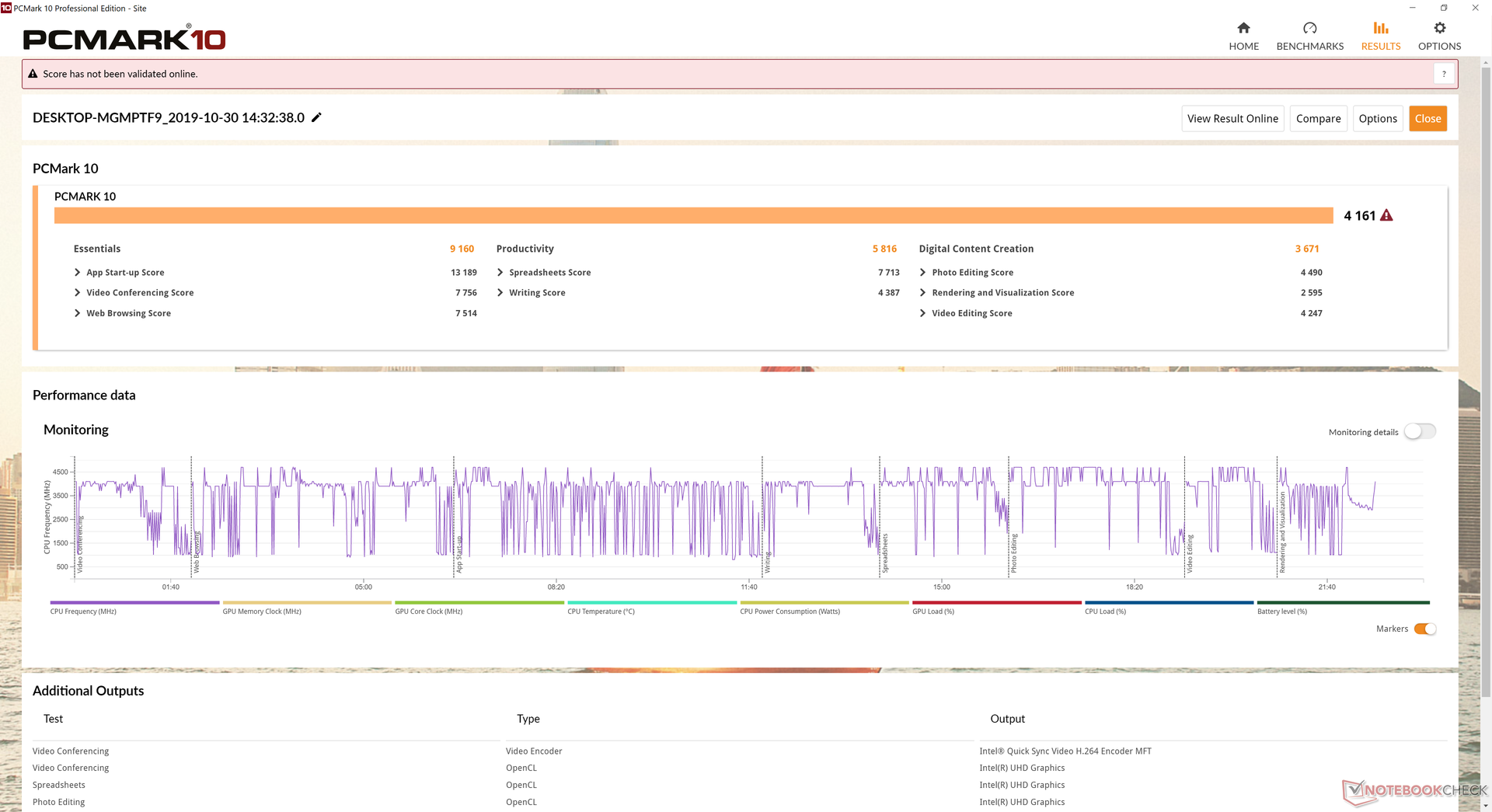Select the GPU Load legend bar
The image size is (1492, 812).
997,602
